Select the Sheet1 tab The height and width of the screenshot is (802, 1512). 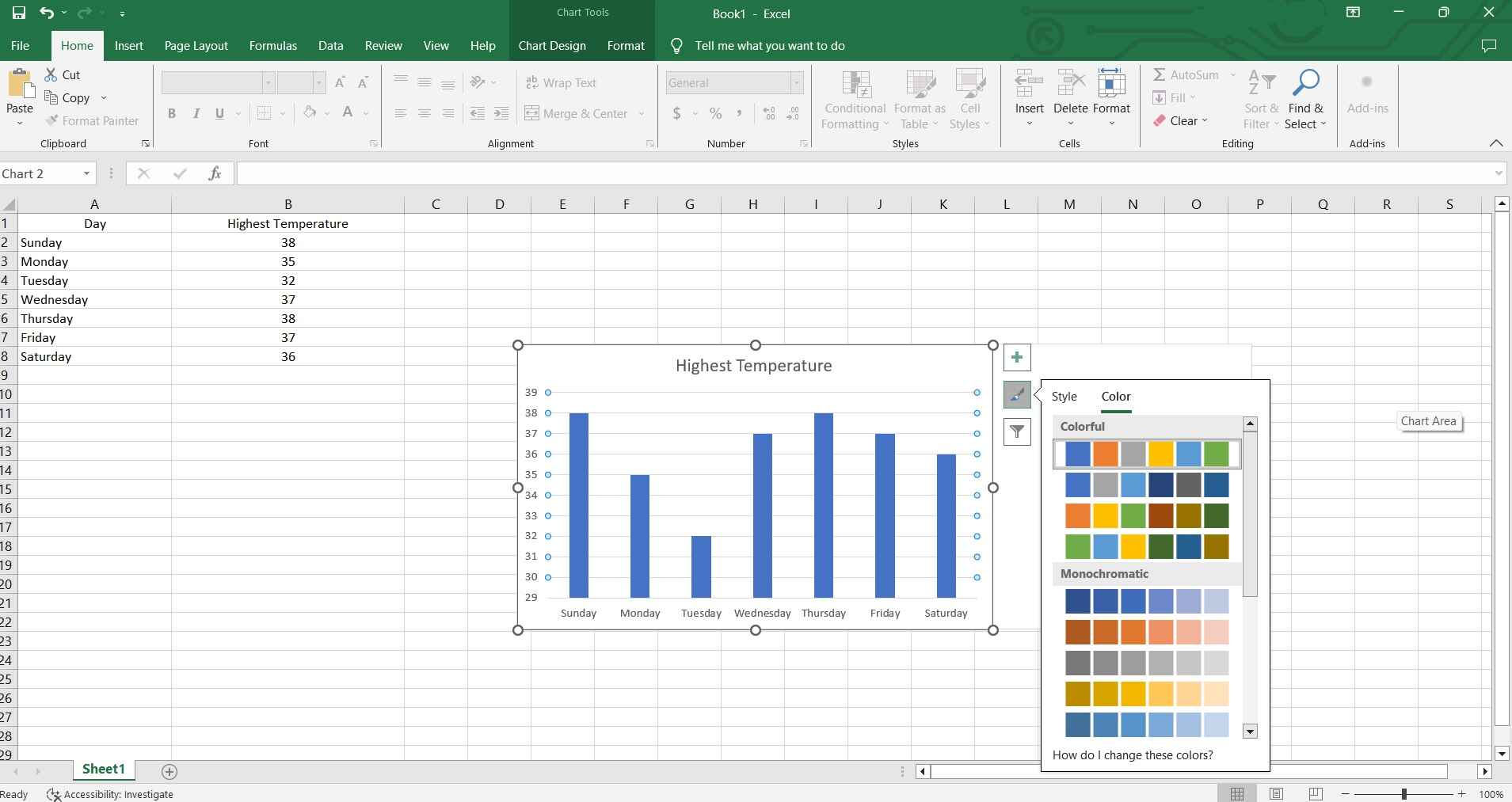[104, 769]
